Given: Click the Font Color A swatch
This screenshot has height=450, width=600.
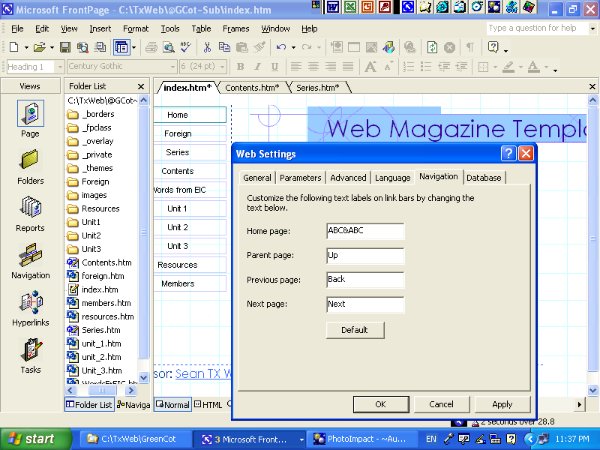Looking at the screenshot, I should tap(533, 67).
